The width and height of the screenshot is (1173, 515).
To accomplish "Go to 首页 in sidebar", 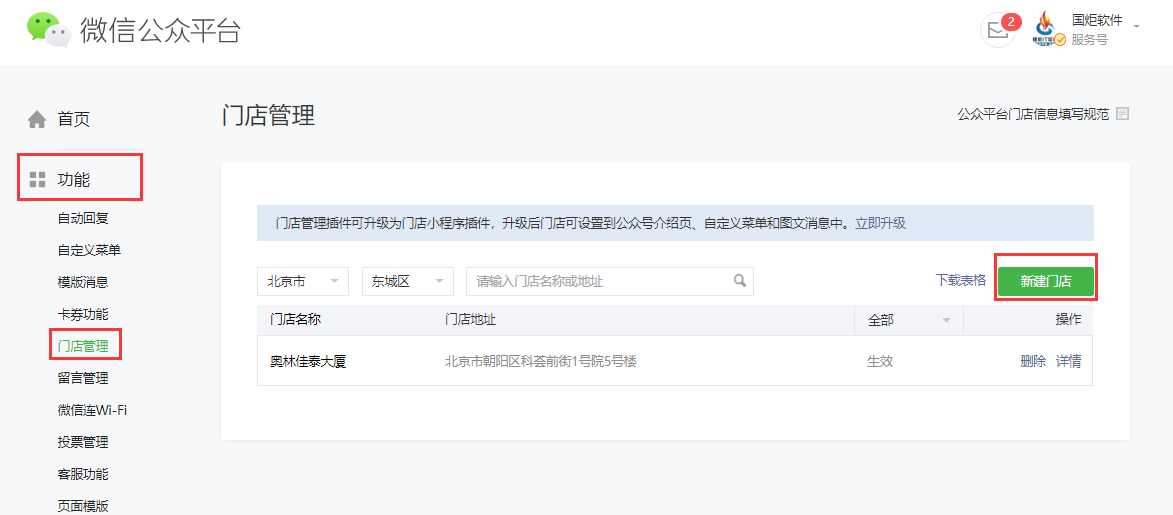I will pos(74,119).
